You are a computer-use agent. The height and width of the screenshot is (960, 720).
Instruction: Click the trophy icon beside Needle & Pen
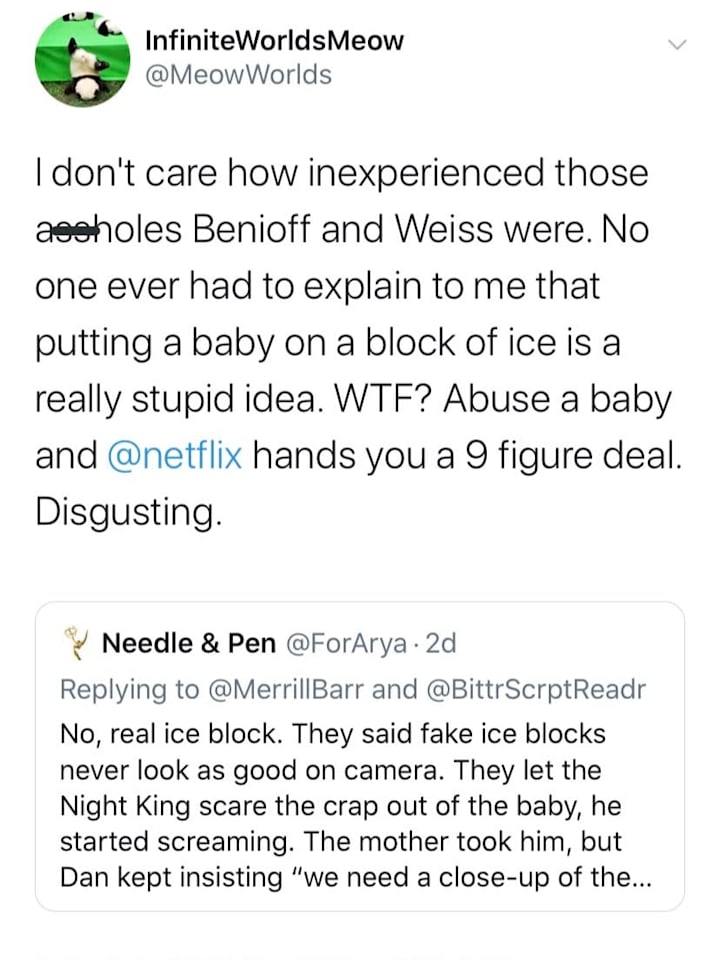(x=74, y=643)
